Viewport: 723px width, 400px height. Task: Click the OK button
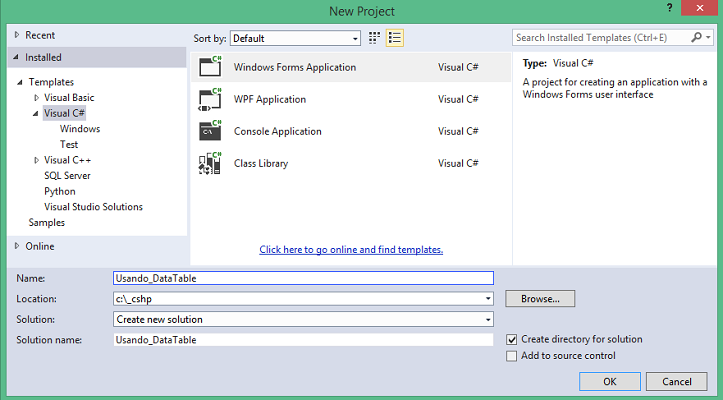click(x=610, y=382)
